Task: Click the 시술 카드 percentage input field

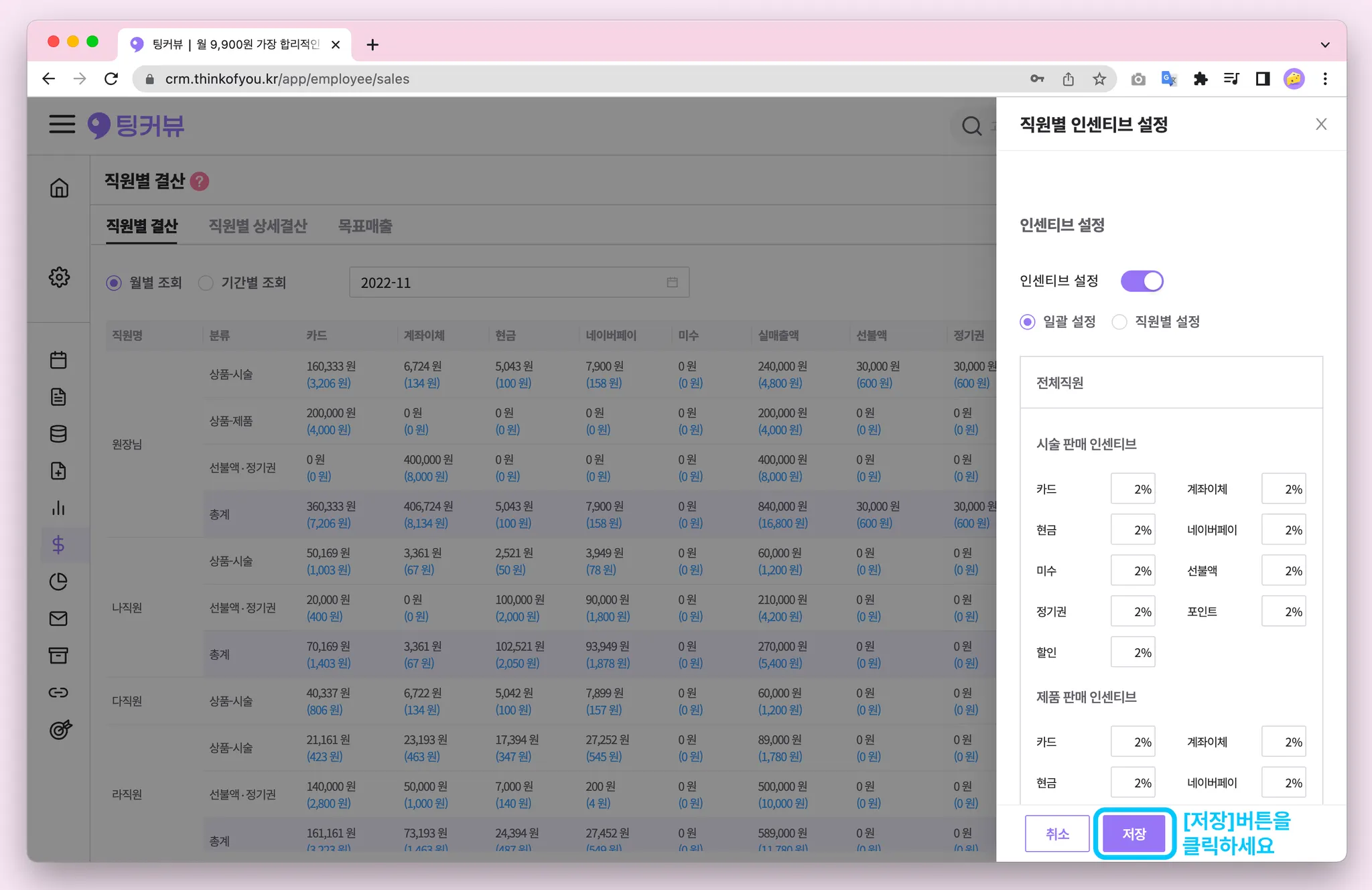Action: [x=1132, y=490]
